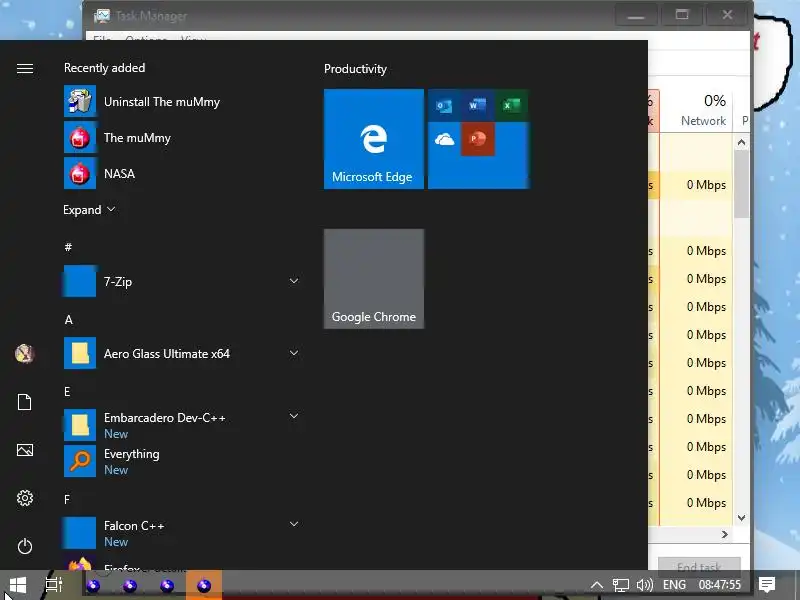The height and width of the screenshot is (600, 800).
Task: Open PowerPoint in the Office tile
Action: click(478, 139)
